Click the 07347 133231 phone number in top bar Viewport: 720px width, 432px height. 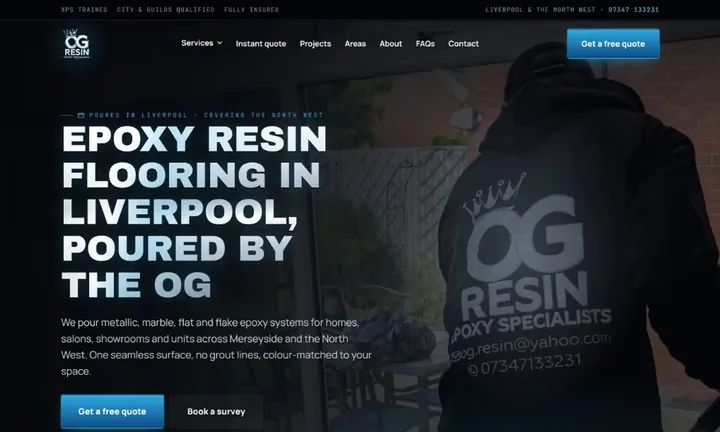click(633, 10)
